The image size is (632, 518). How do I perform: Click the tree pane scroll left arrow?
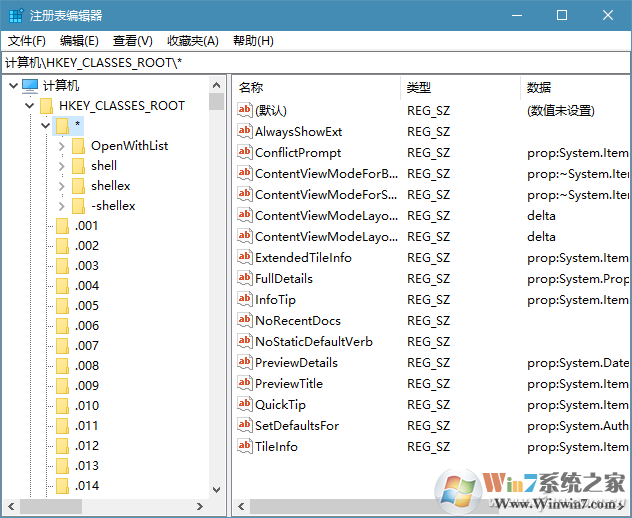click(11, 506)
